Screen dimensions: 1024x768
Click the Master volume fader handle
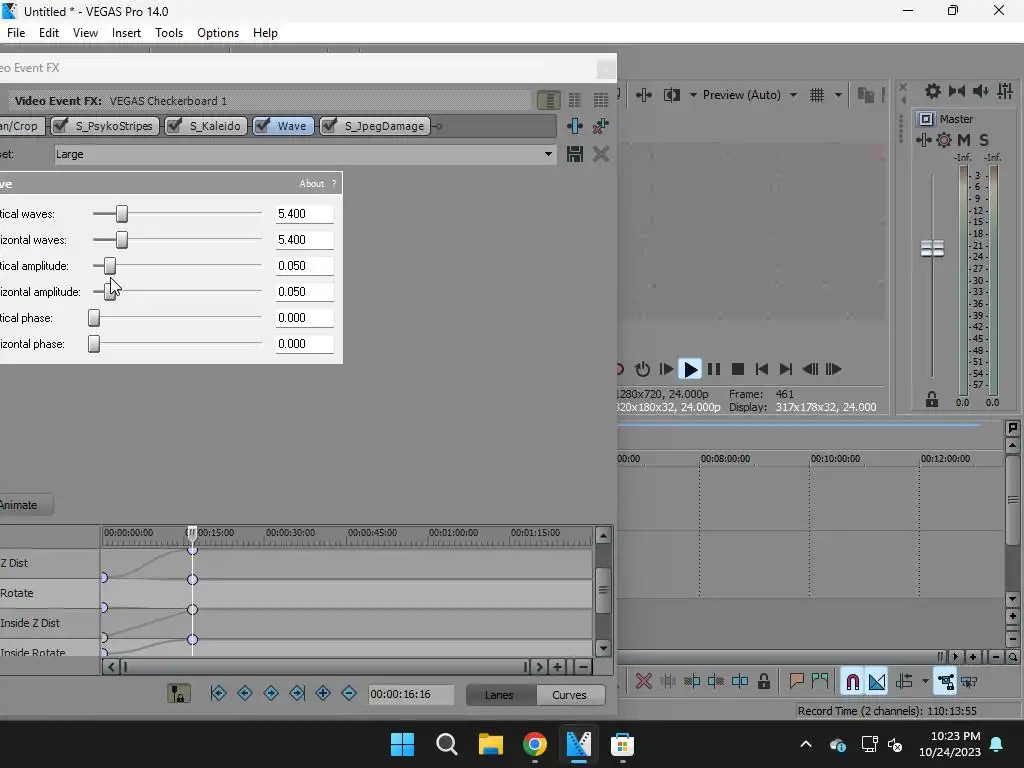[932, 248]
